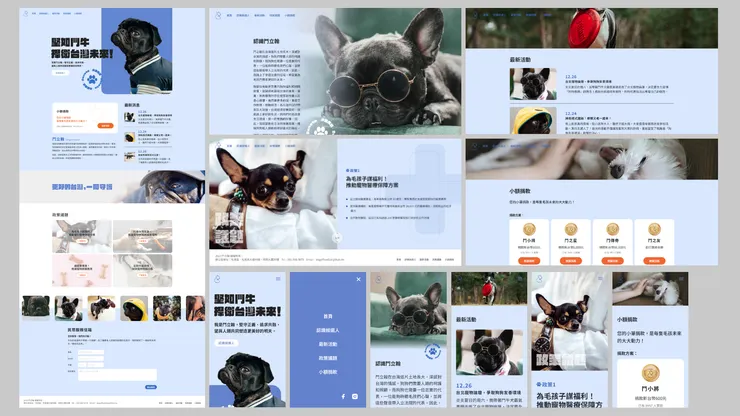Submit the contact form with blue button
Screen dimensions: 740x416
(151, 387)
